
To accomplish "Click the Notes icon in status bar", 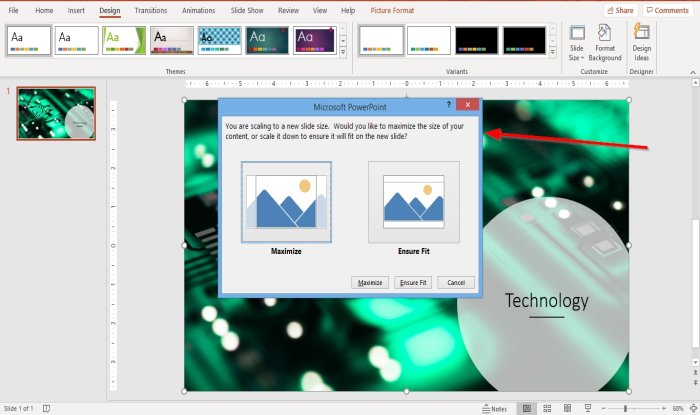I will [494, 408].
